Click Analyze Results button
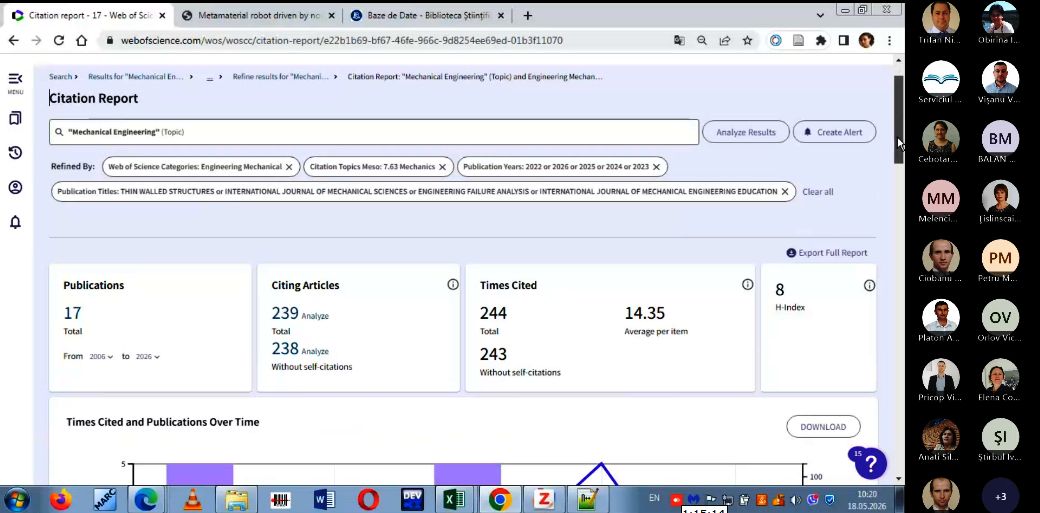1040x513 pixels. [746, 132]
